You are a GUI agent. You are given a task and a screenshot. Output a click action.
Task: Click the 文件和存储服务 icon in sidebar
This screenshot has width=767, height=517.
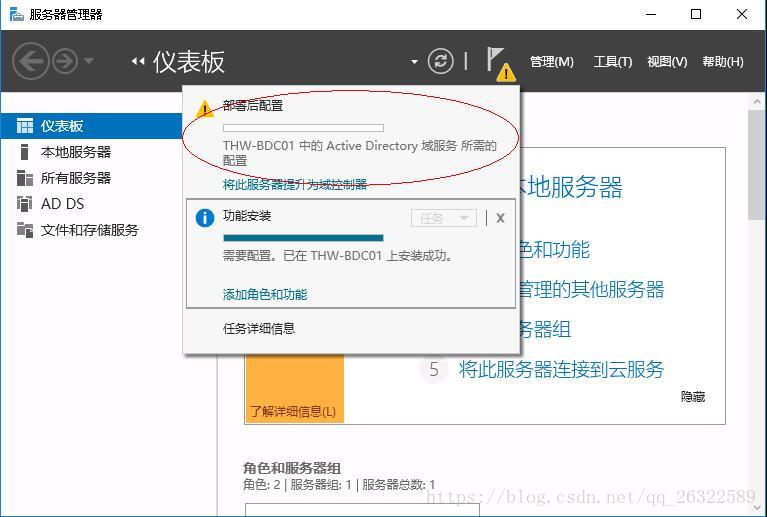coord(24,229)
